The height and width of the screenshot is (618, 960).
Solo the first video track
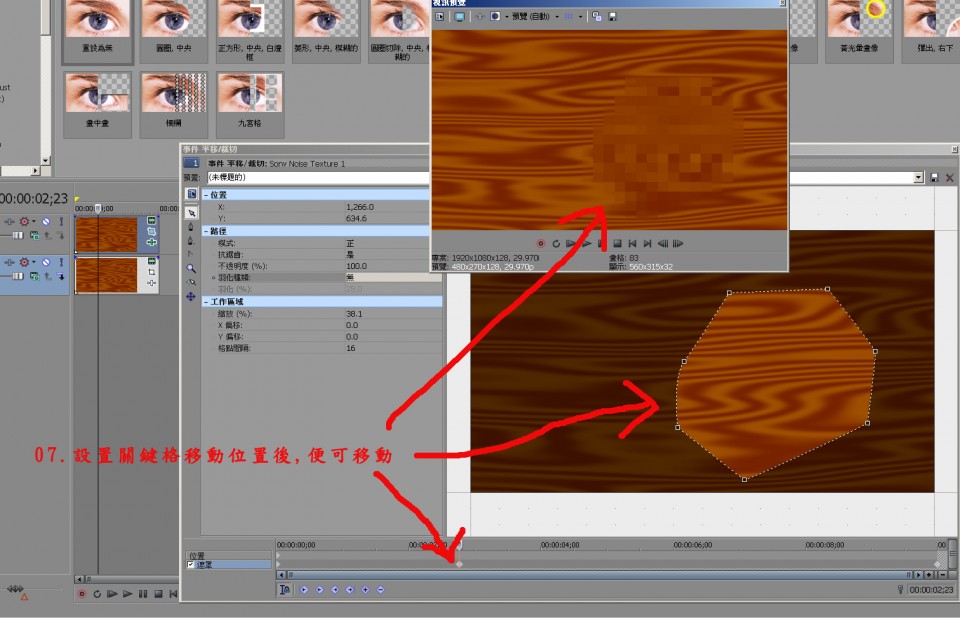61,221
